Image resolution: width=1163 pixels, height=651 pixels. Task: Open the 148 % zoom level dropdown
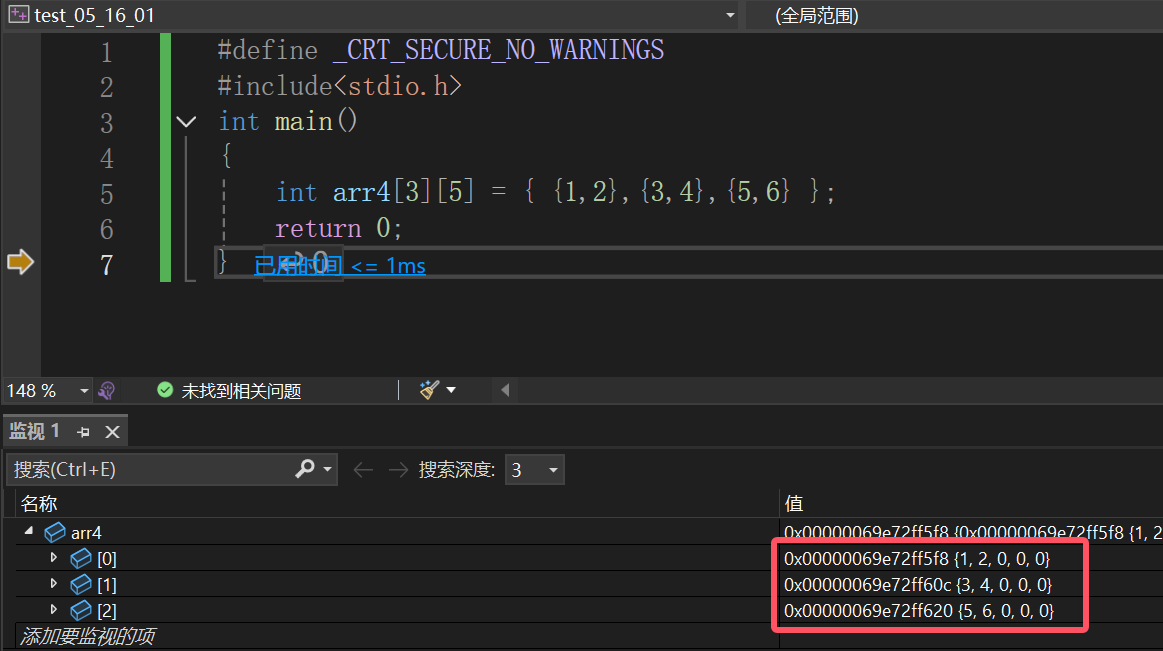pyautogui.click(x=84, y=390)
